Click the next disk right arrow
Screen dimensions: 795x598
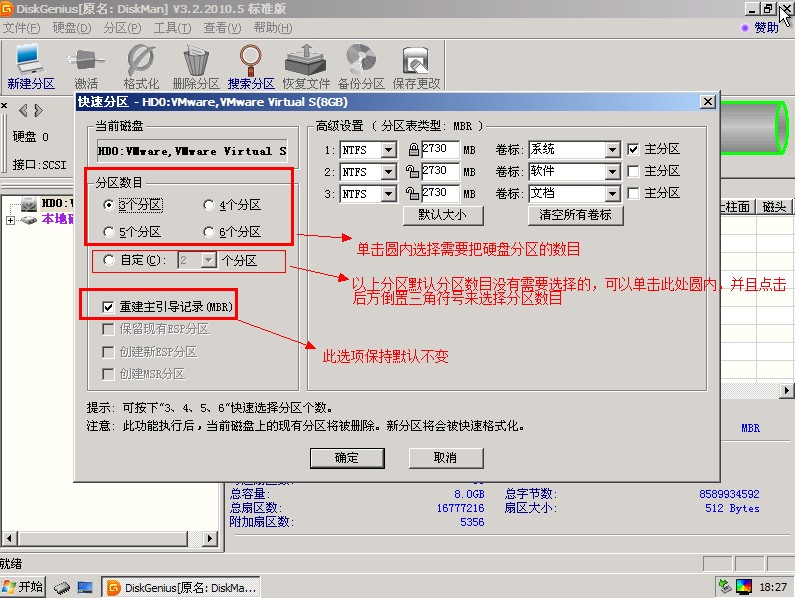pos(39,110)
